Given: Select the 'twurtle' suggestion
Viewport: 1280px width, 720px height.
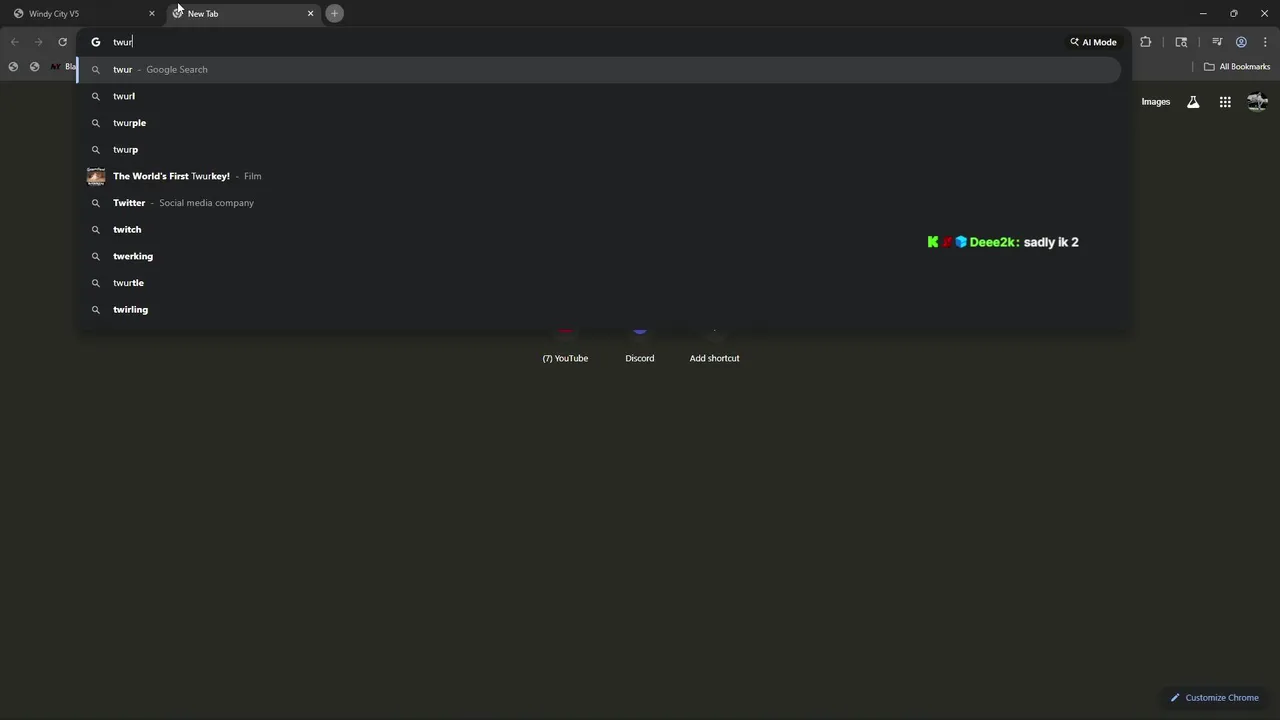Looking at the screenshot, I should pyautogui.click(x=598, y=283).
